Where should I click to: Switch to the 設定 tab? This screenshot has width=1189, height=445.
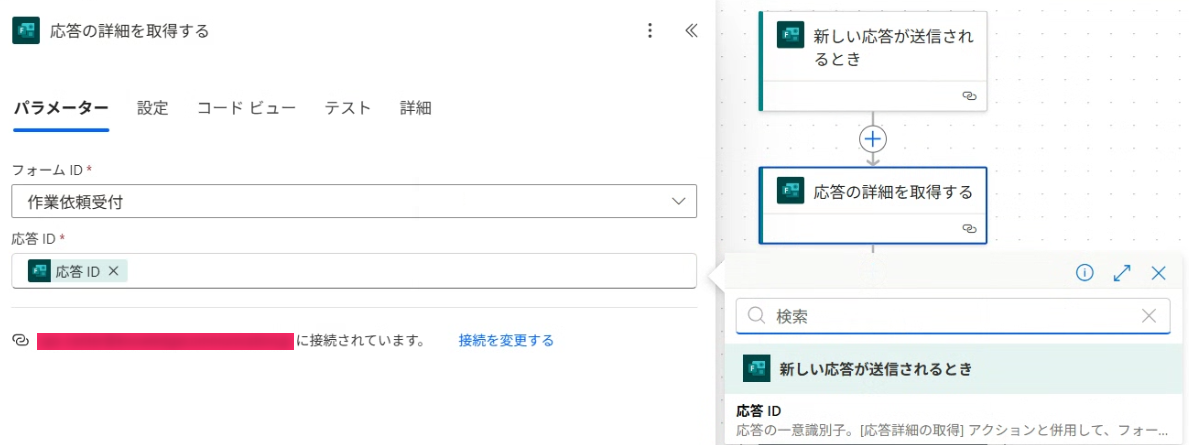(x=152, y=108)
